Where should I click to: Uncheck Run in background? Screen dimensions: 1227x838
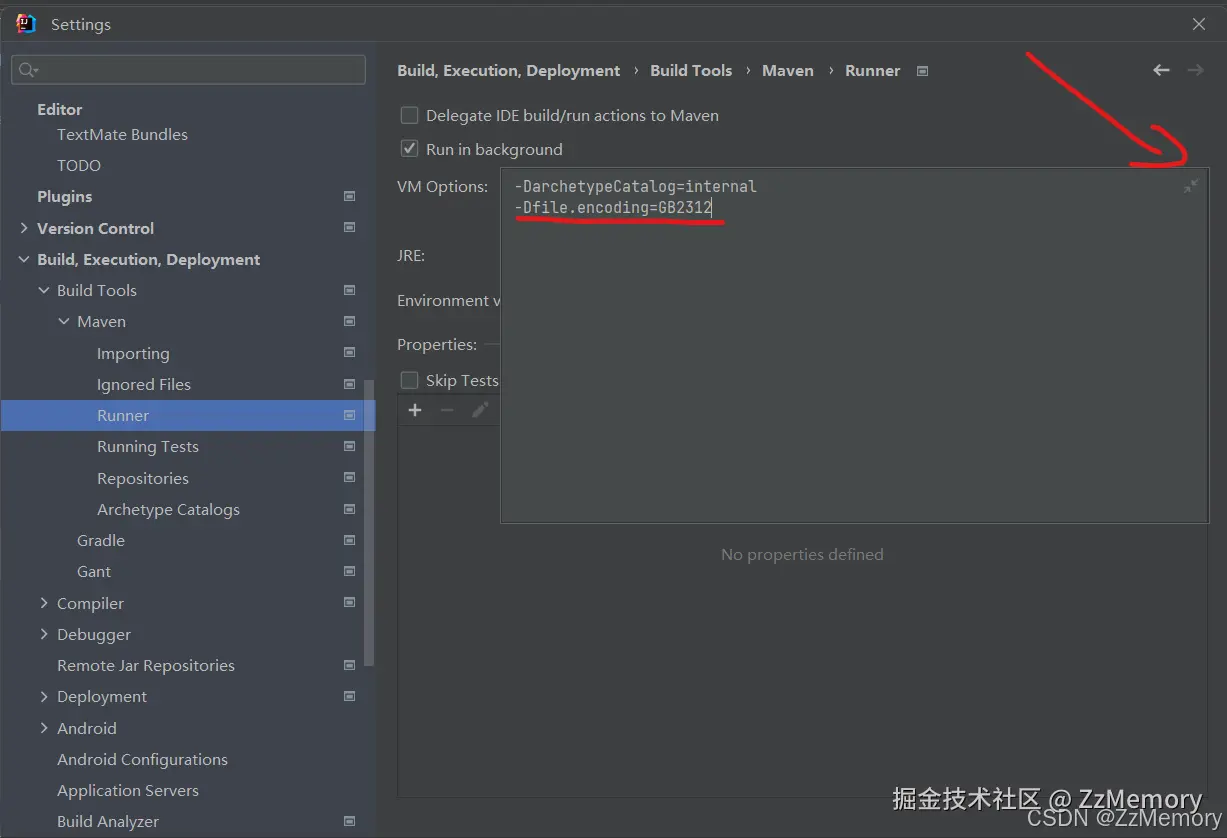[x=409, y=149]
